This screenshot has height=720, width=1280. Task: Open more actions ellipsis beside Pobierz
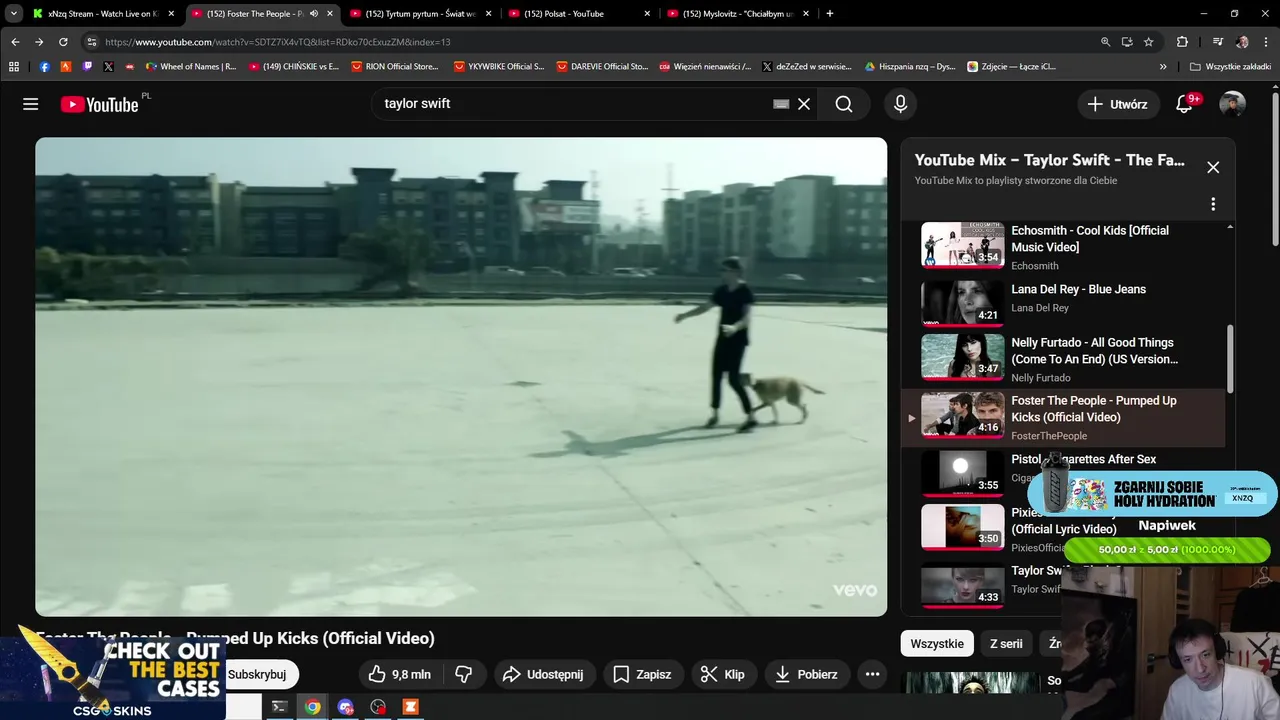click(872, 674)
